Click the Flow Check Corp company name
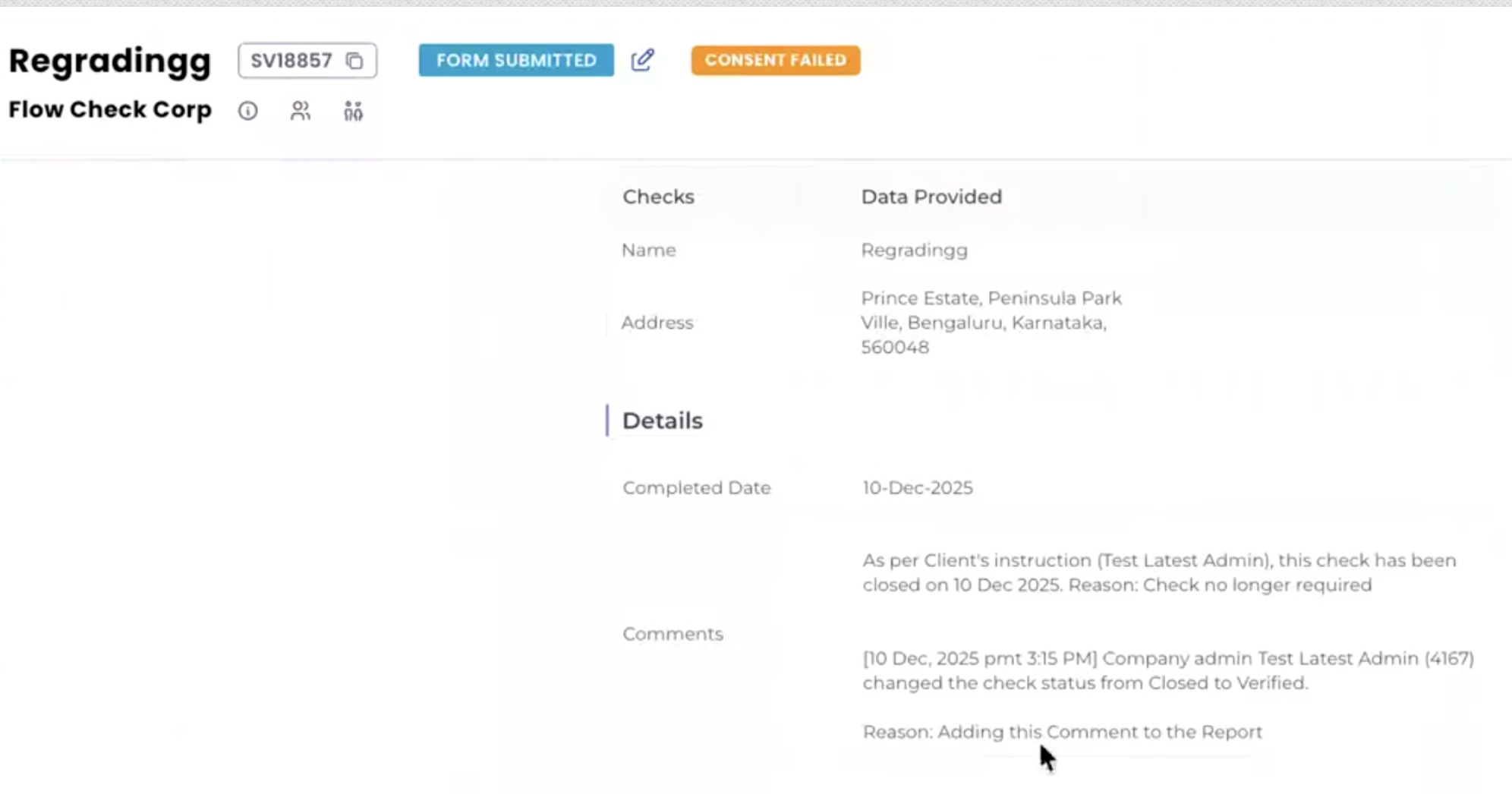Viewport: 1512px width, 794px height. pyautogui.click(x=110, y=110)
